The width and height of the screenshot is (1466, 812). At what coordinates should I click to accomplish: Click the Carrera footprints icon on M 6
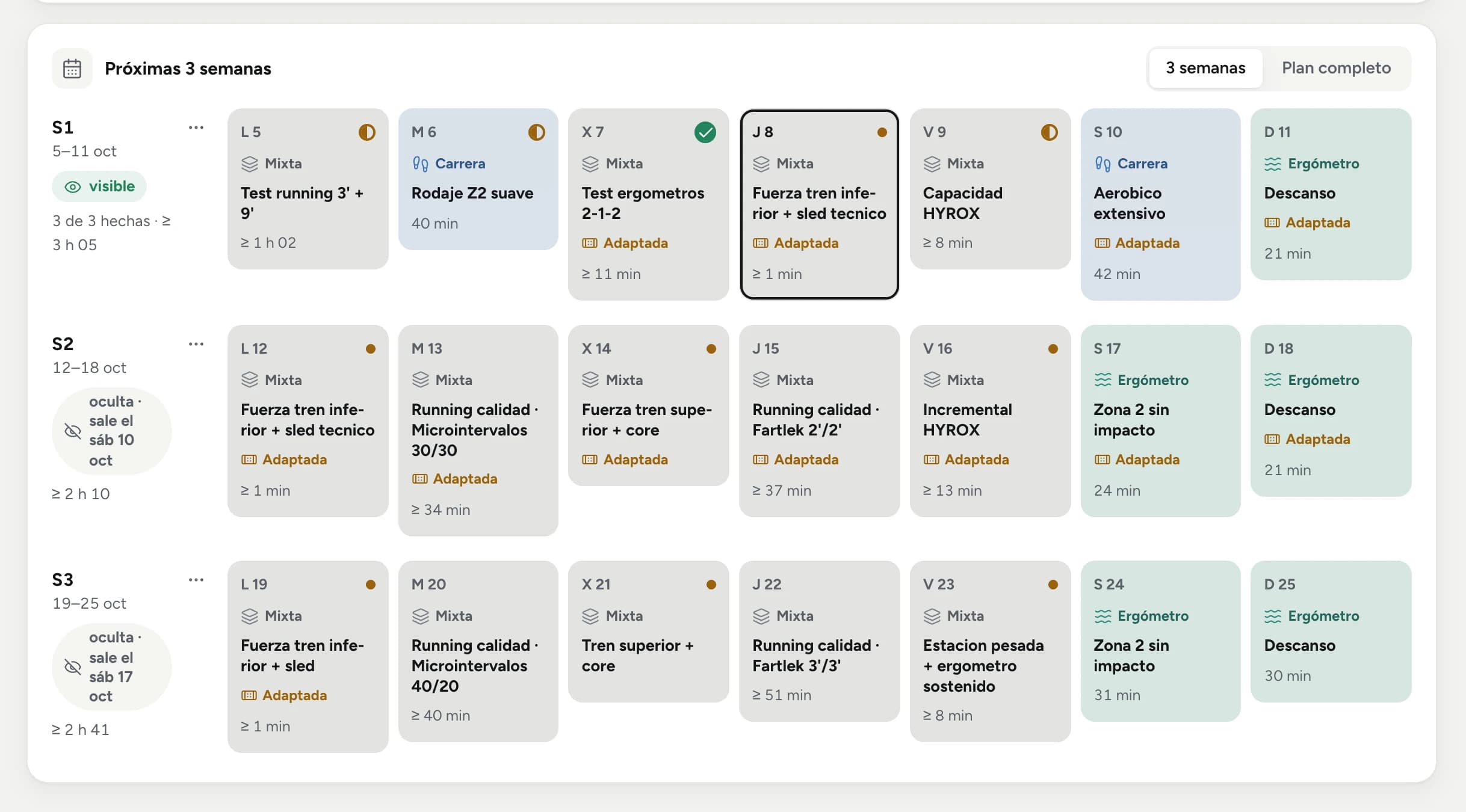pos(420,164)
